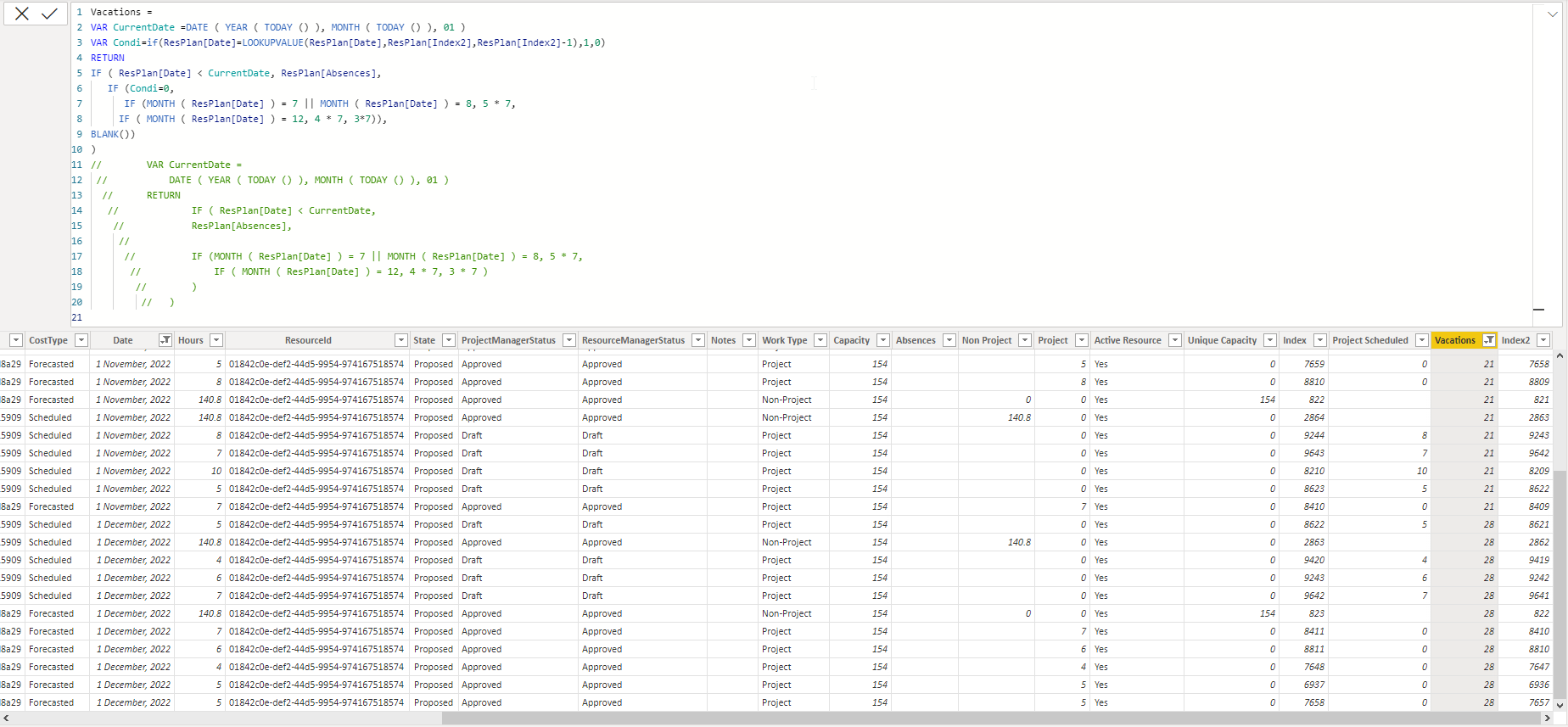Screen dimensions: 1568x727
Task: Expand the Work Type column dropdown
Action: coord(820,340)
